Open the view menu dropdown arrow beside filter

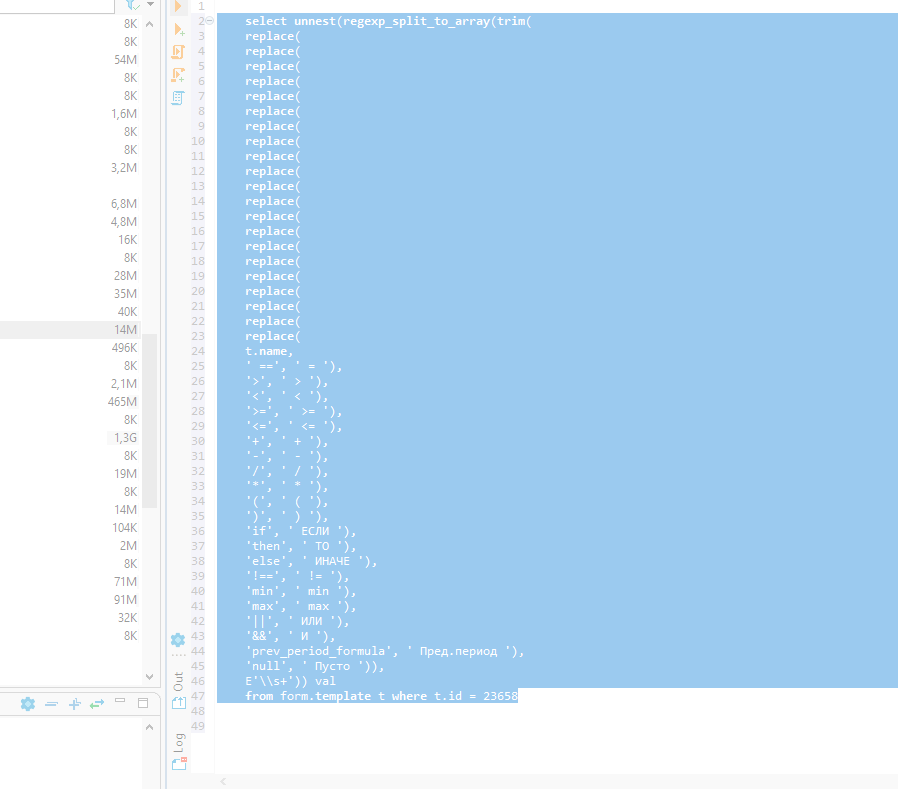coord(150,4)
